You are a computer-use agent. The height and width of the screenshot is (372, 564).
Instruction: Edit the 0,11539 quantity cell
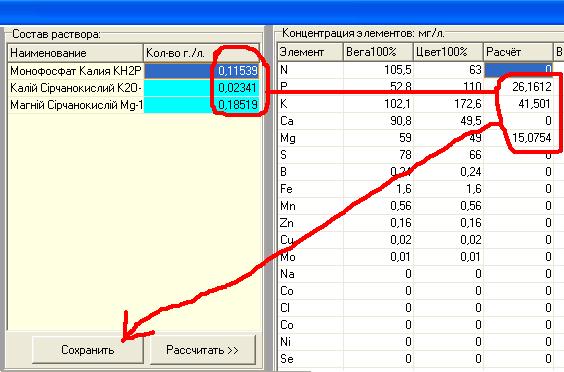(201, 71)
